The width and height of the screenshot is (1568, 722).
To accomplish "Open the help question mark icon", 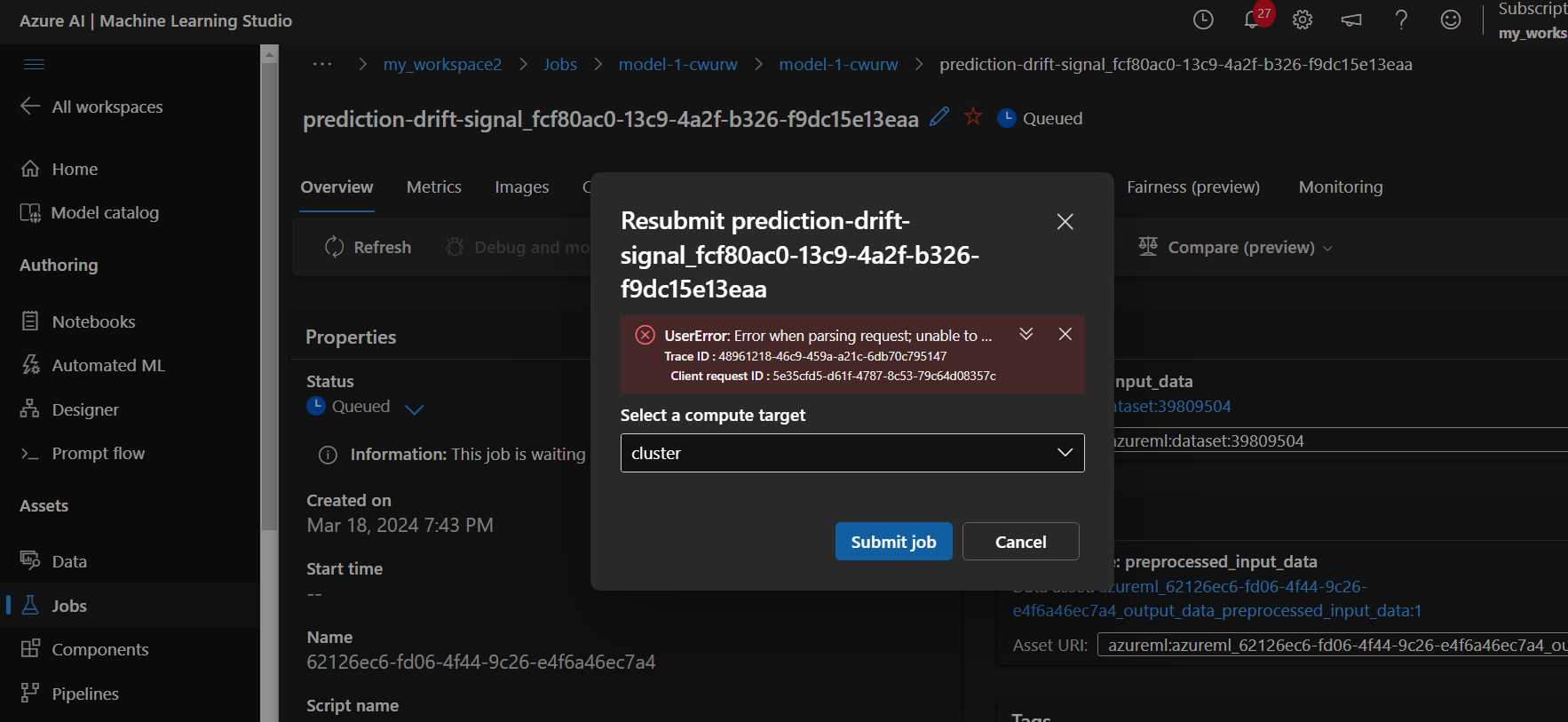I will point(1401,20).
